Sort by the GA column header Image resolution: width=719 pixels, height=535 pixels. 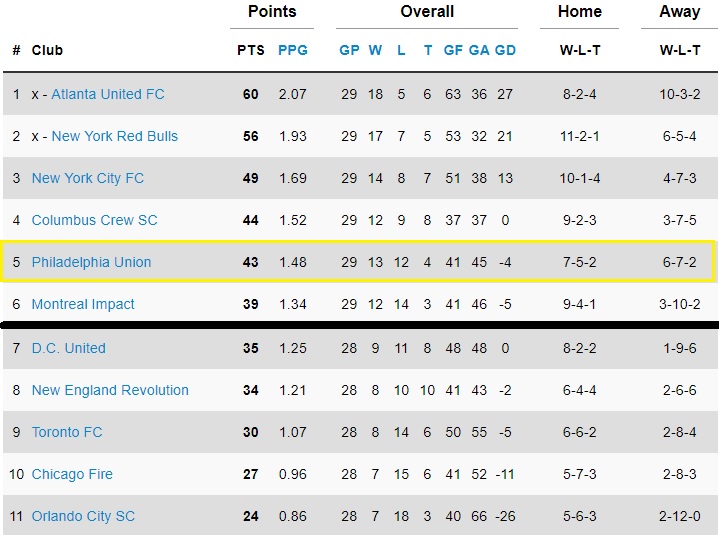click(x=479, y=50)
